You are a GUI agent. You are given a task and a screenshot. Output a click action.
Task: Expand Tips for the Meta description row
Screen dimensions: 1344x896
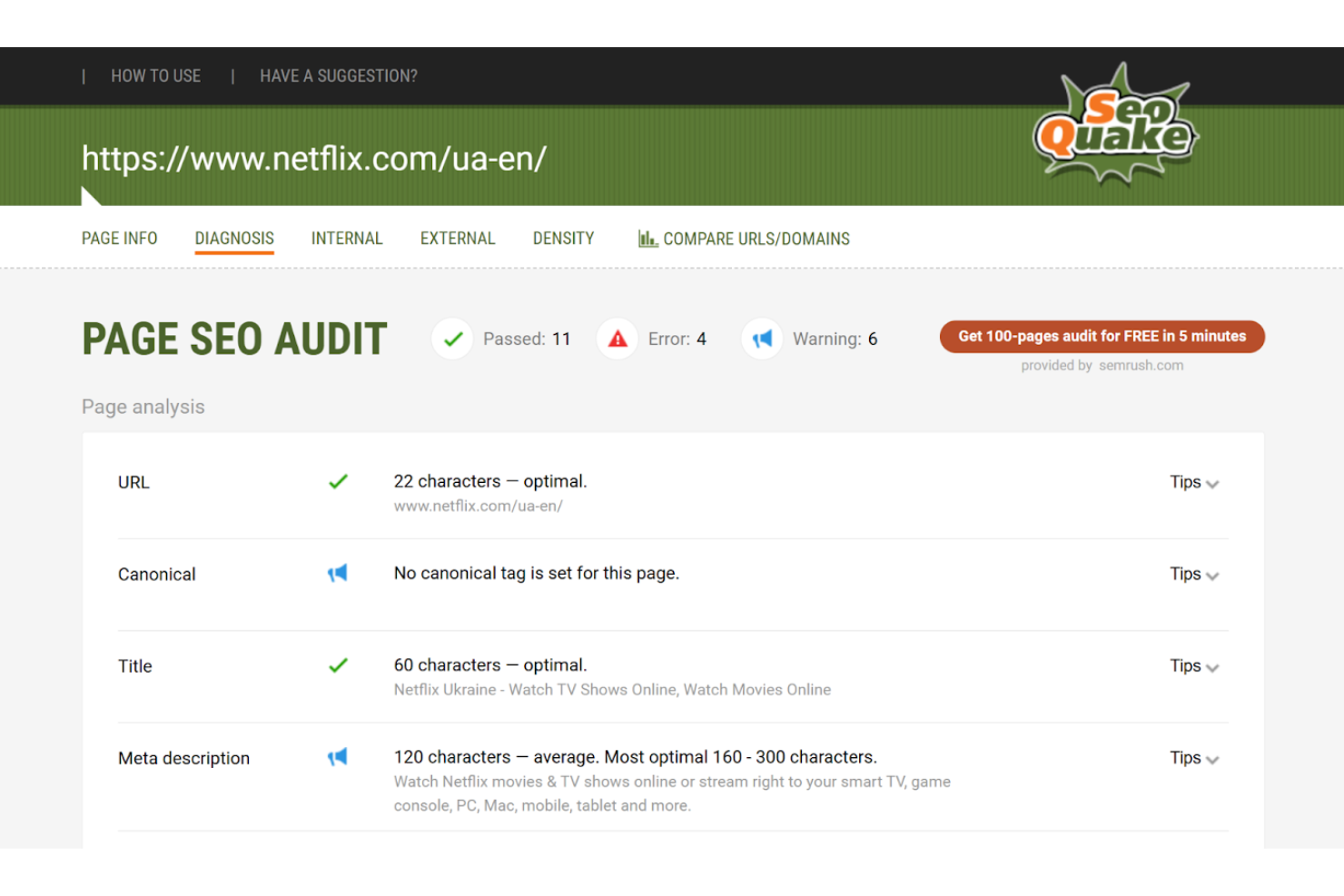tap(1194, 757)
